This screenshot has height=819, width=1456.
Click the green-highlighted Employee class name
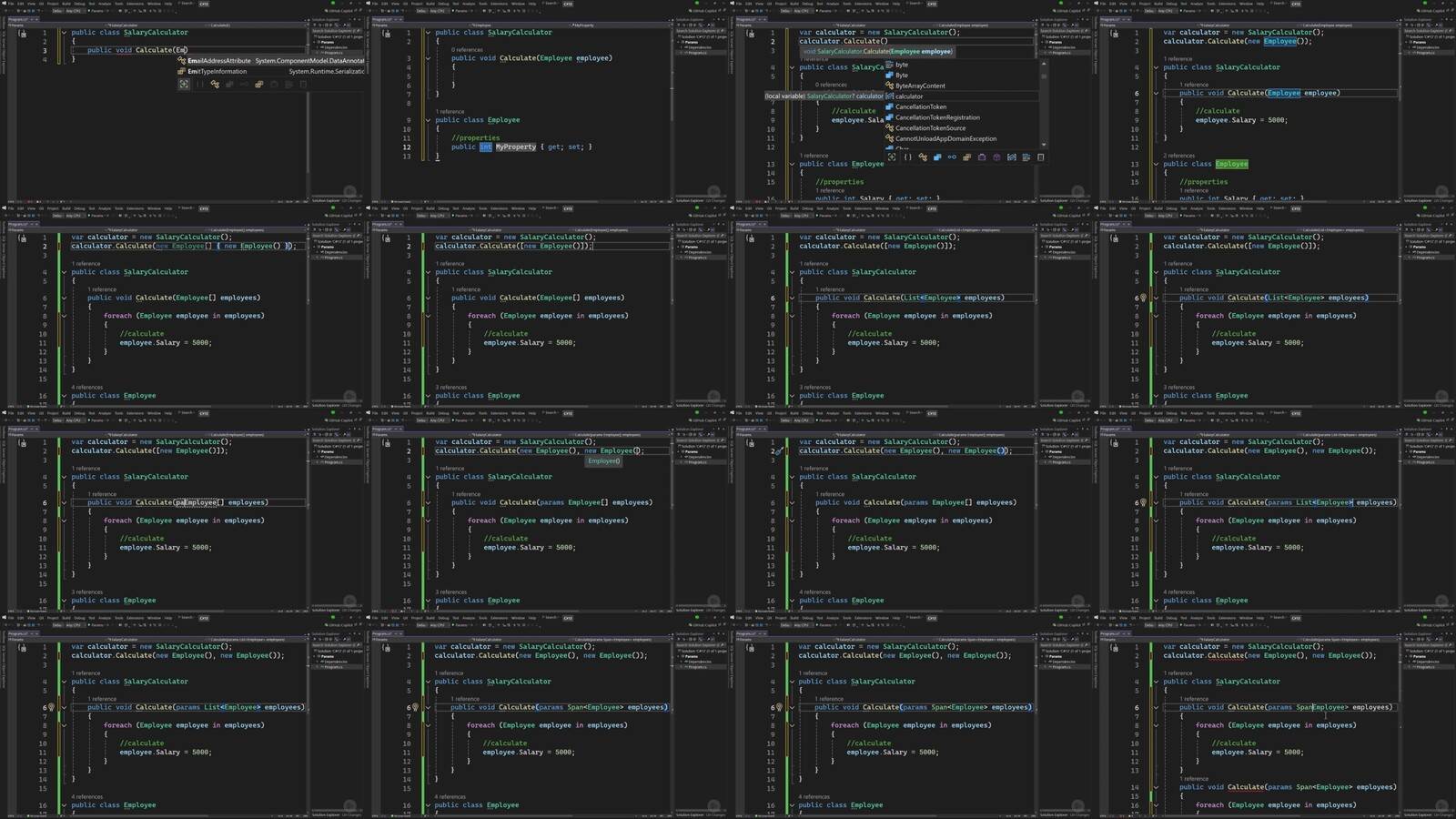click(x=1231, y=164)
